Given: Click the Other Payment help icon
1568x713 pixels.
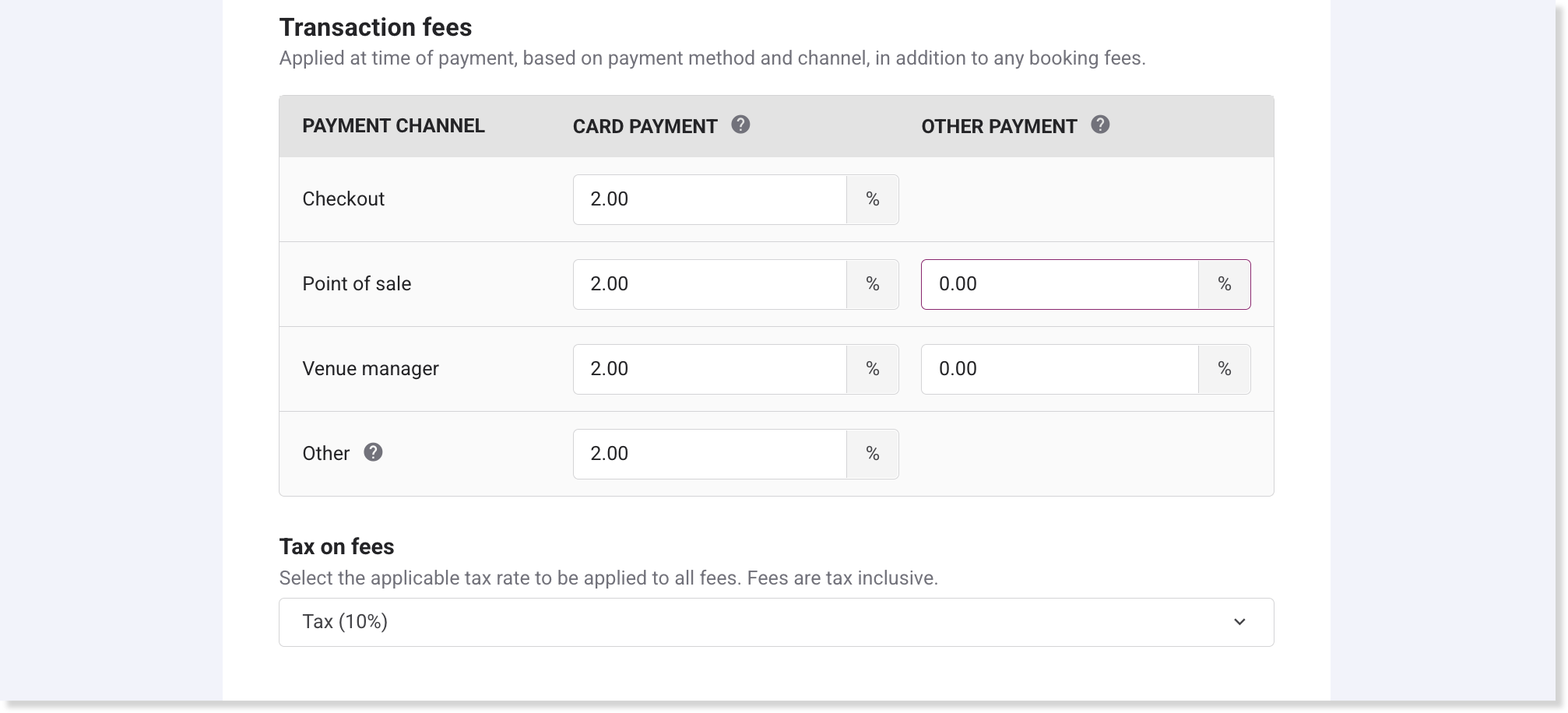Looking at the screenshot, I should (x=1099, y=125).
